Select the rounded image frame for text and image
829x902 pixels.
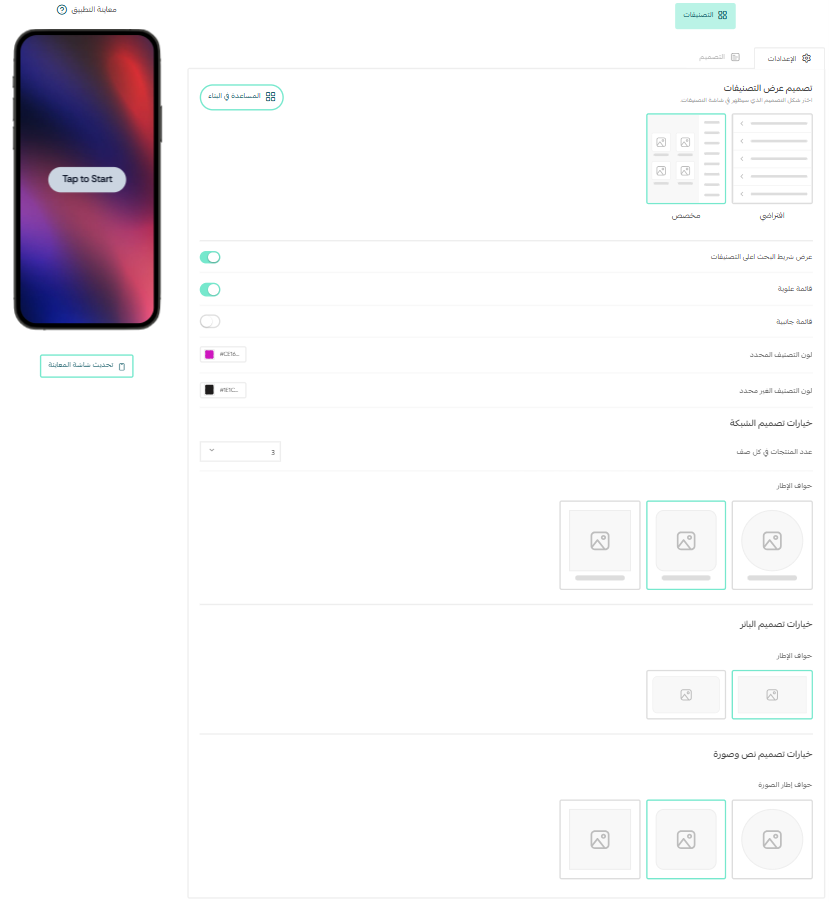[686, 839]
